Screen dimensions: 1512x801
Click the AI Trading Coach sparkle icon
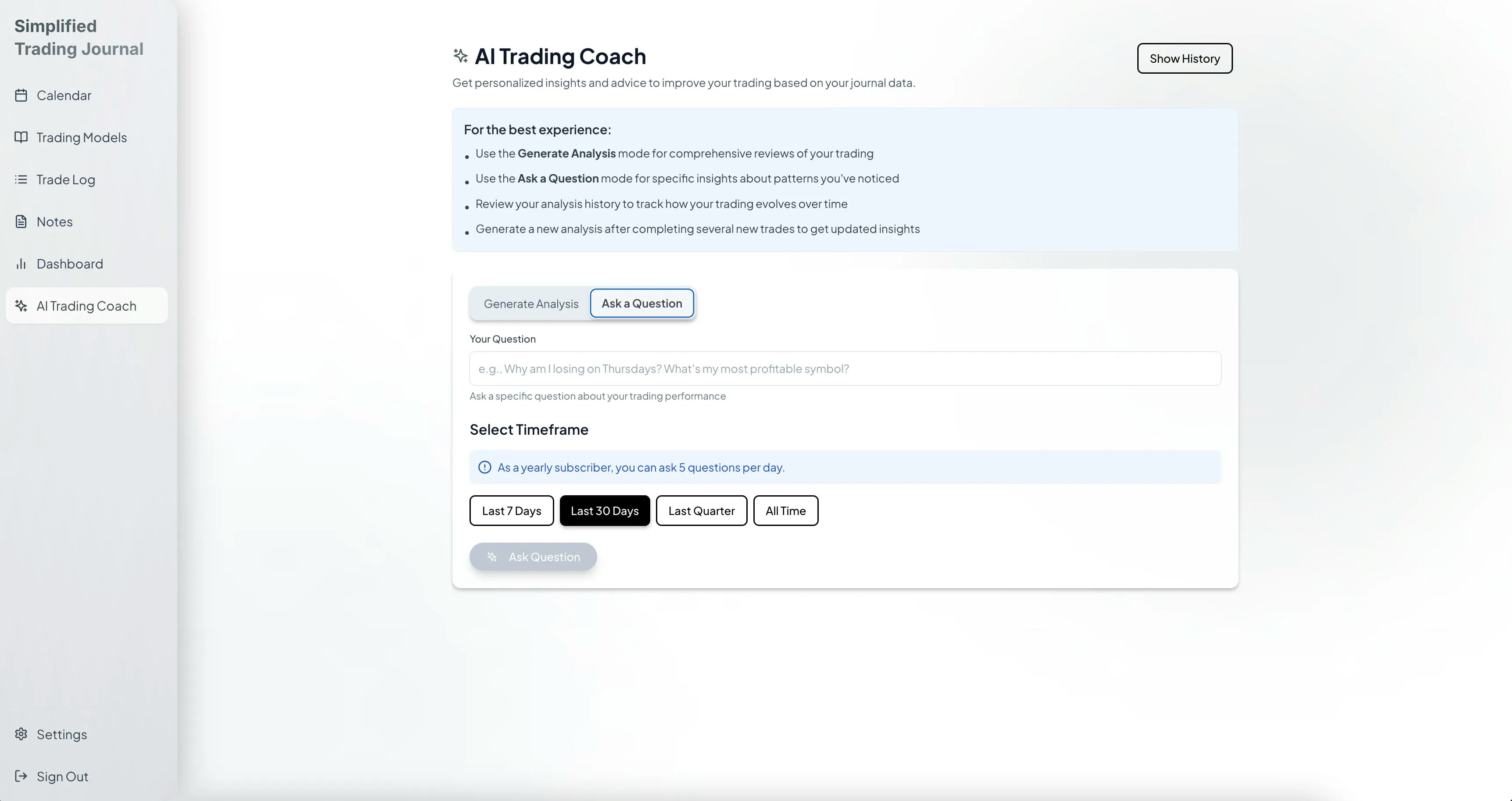(21, 306)
